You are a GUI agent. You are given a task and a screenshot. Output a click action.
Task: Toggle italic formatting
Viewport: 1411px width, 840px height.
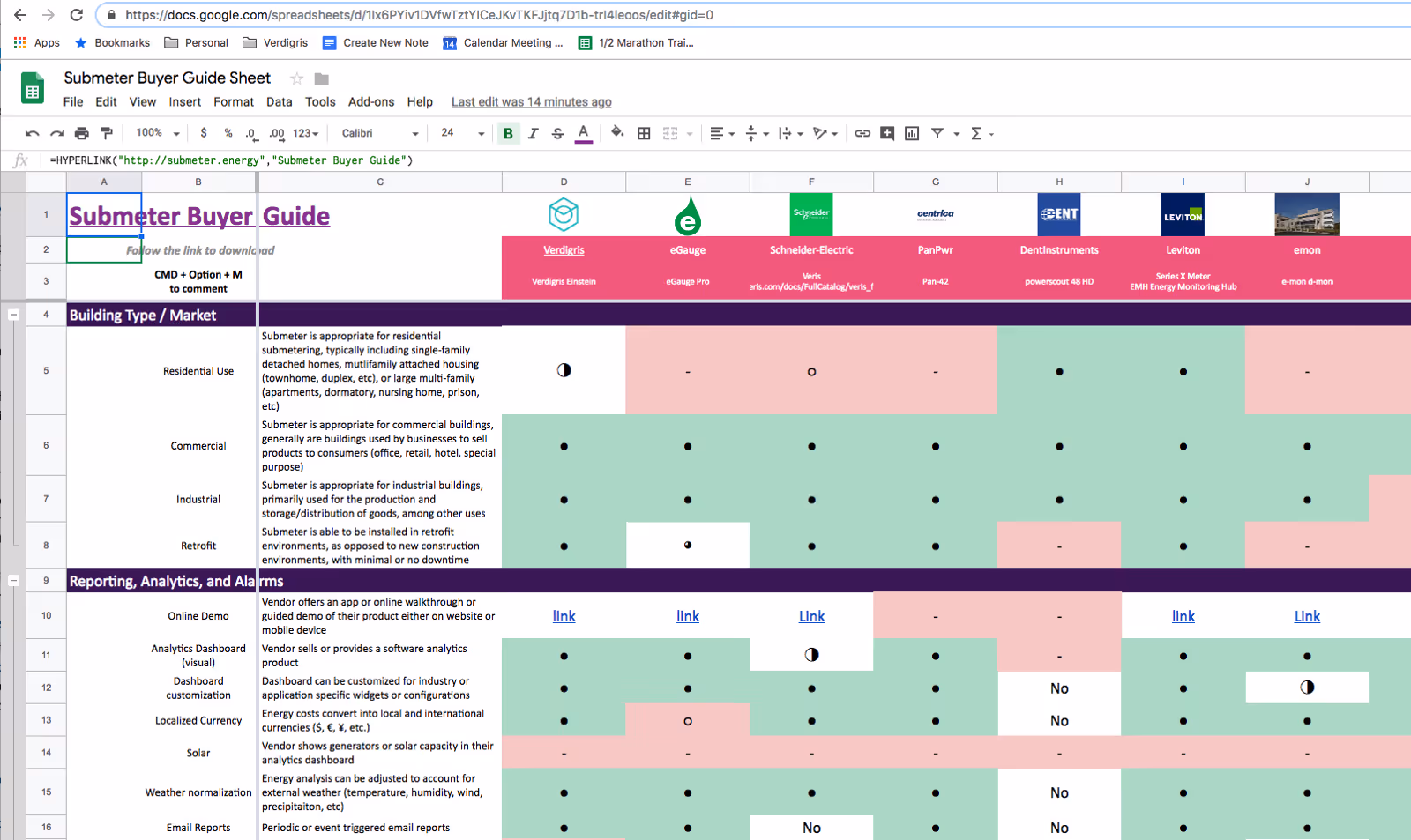[x=533, y=133]
